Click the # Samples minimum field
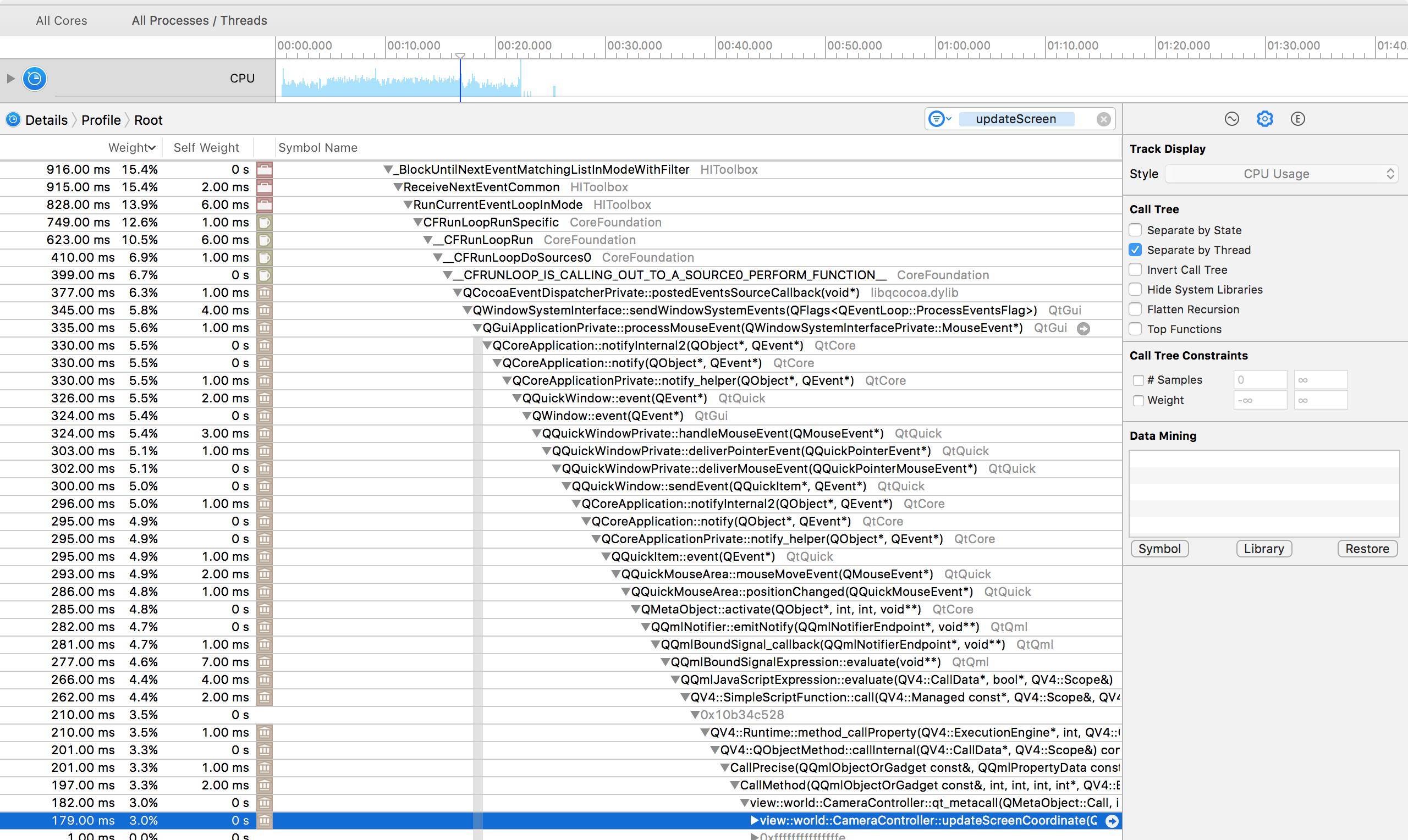 point(1260,380)
